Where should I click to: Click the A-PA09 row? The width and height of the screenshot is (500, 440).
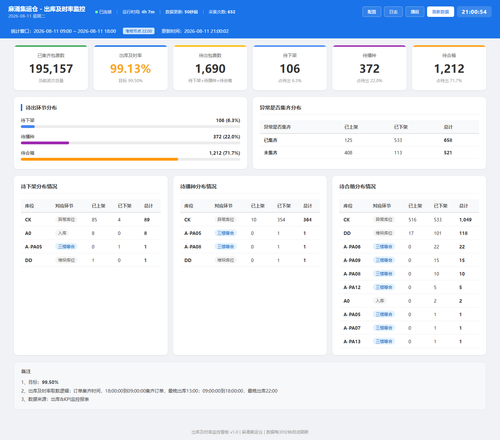coord(409,260)
